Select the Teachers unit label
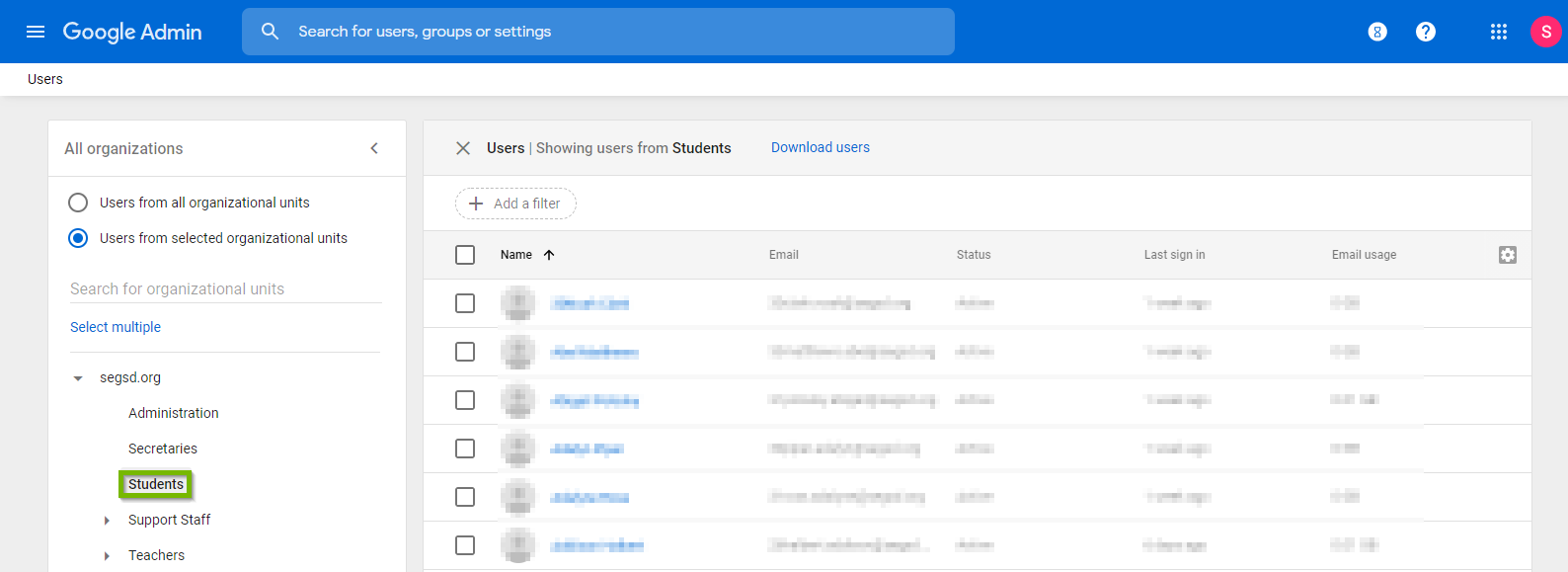 (156, 555)
